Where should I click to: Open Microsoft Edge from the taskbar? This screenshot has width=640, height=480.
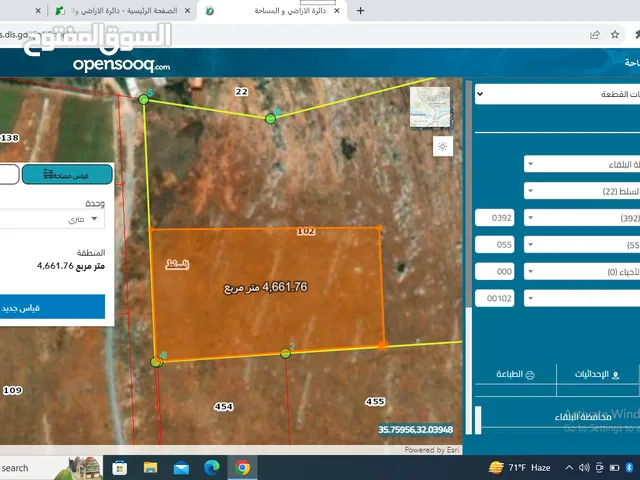[x=211, y=467]
